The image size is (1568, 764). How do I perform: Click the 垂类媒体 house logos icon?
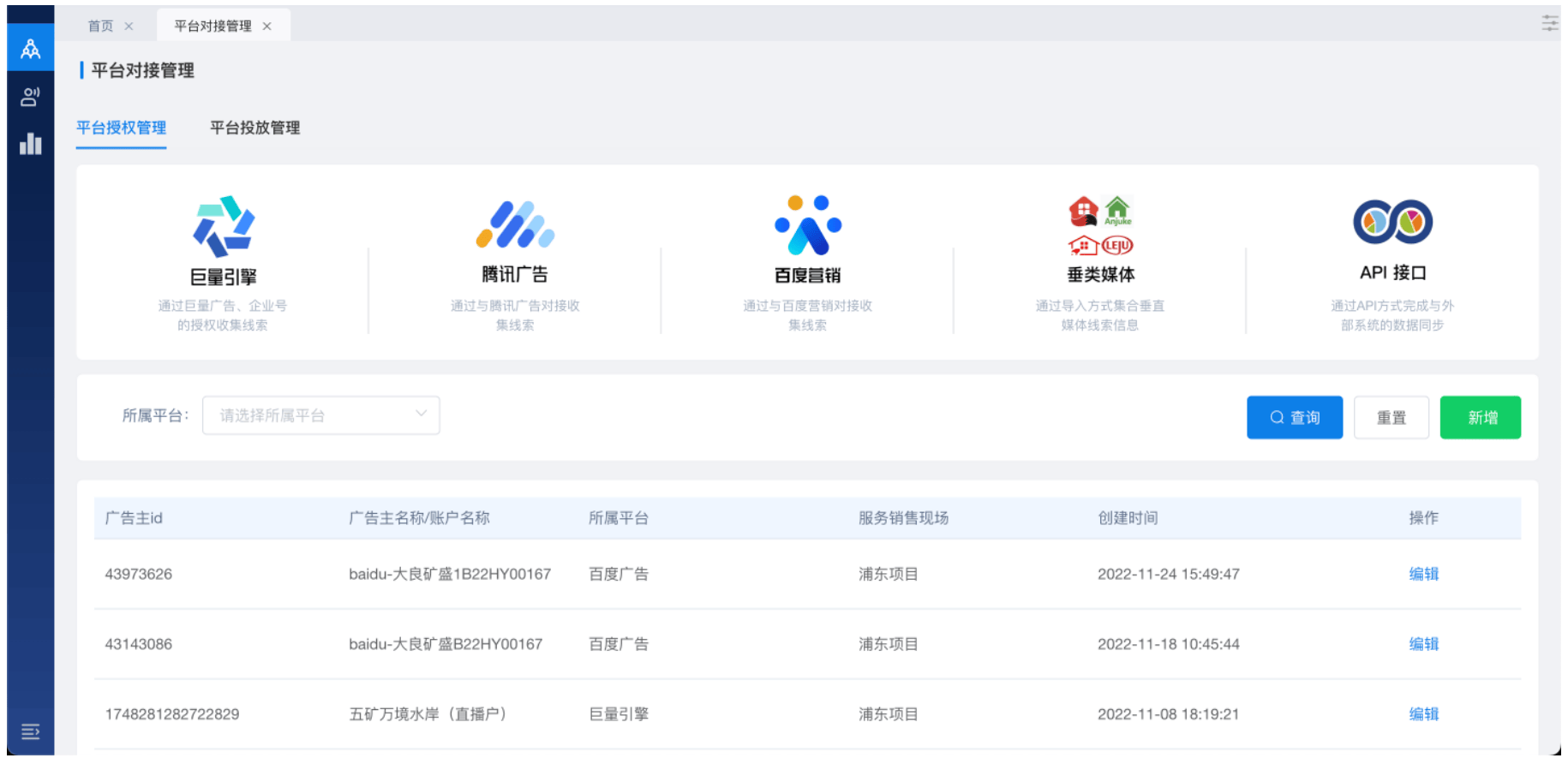(x=1100, y=226)
